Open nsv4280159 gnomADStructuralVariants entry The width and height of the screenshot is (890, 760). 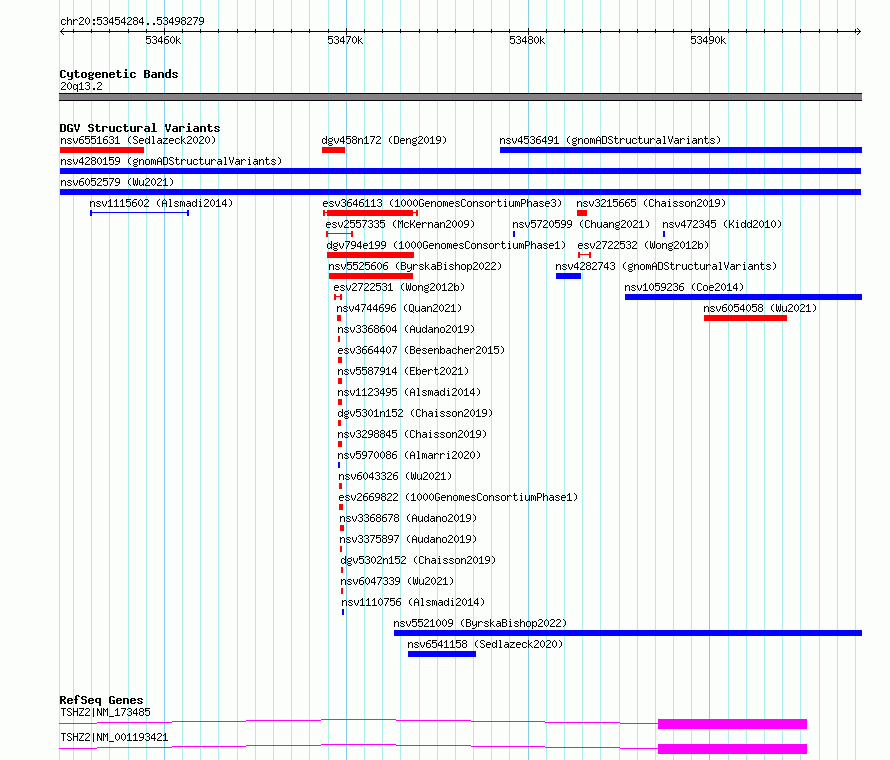[171, 161]
